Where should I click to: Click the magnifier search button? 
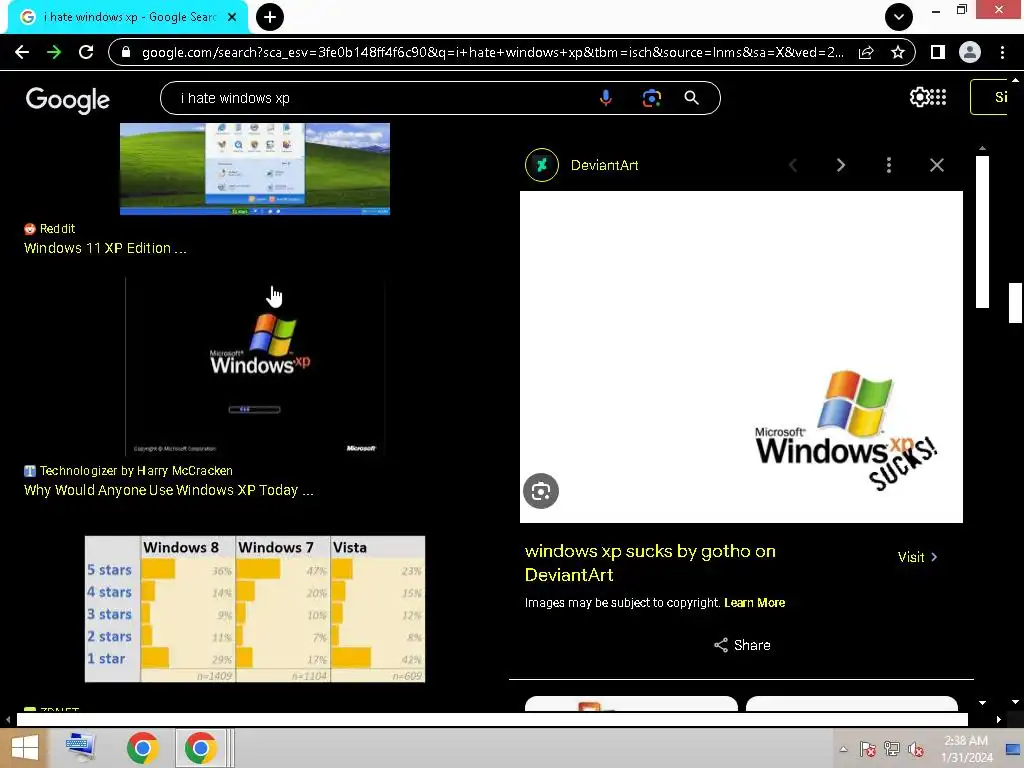(691, 98)
